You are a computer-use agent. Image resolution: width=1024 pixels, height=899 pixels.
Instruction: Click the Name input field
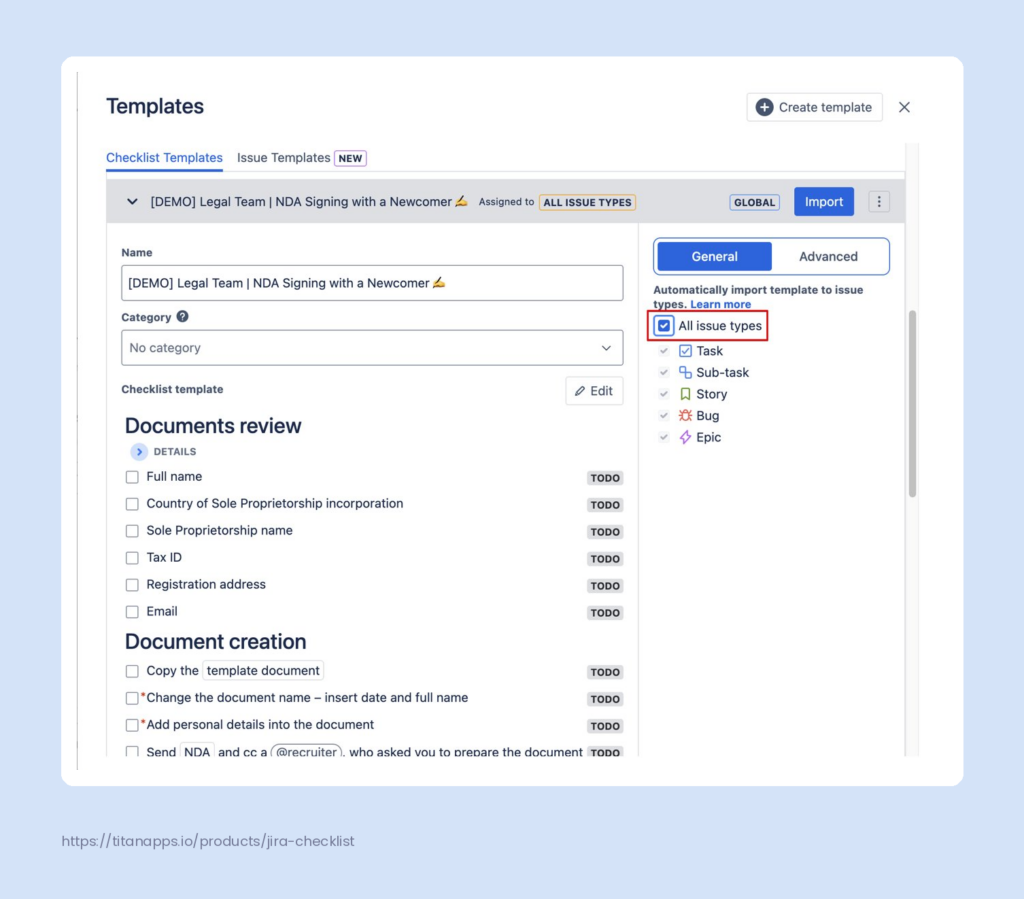[x=372, y=283]
